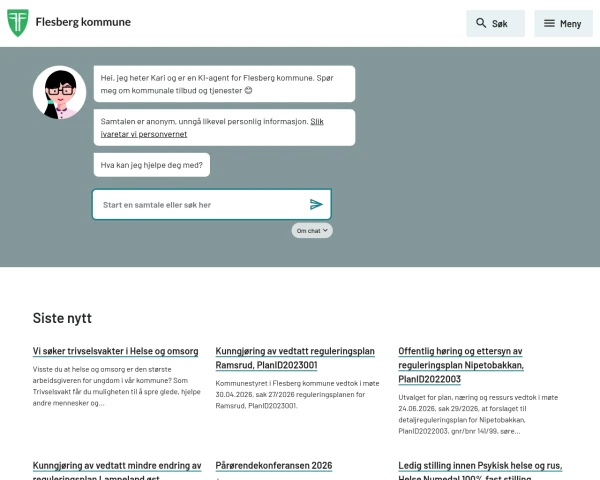Viewport: 600px width, 480px height.
Task: Click Kari chatbot avatar image
Action: click(59, 92)
